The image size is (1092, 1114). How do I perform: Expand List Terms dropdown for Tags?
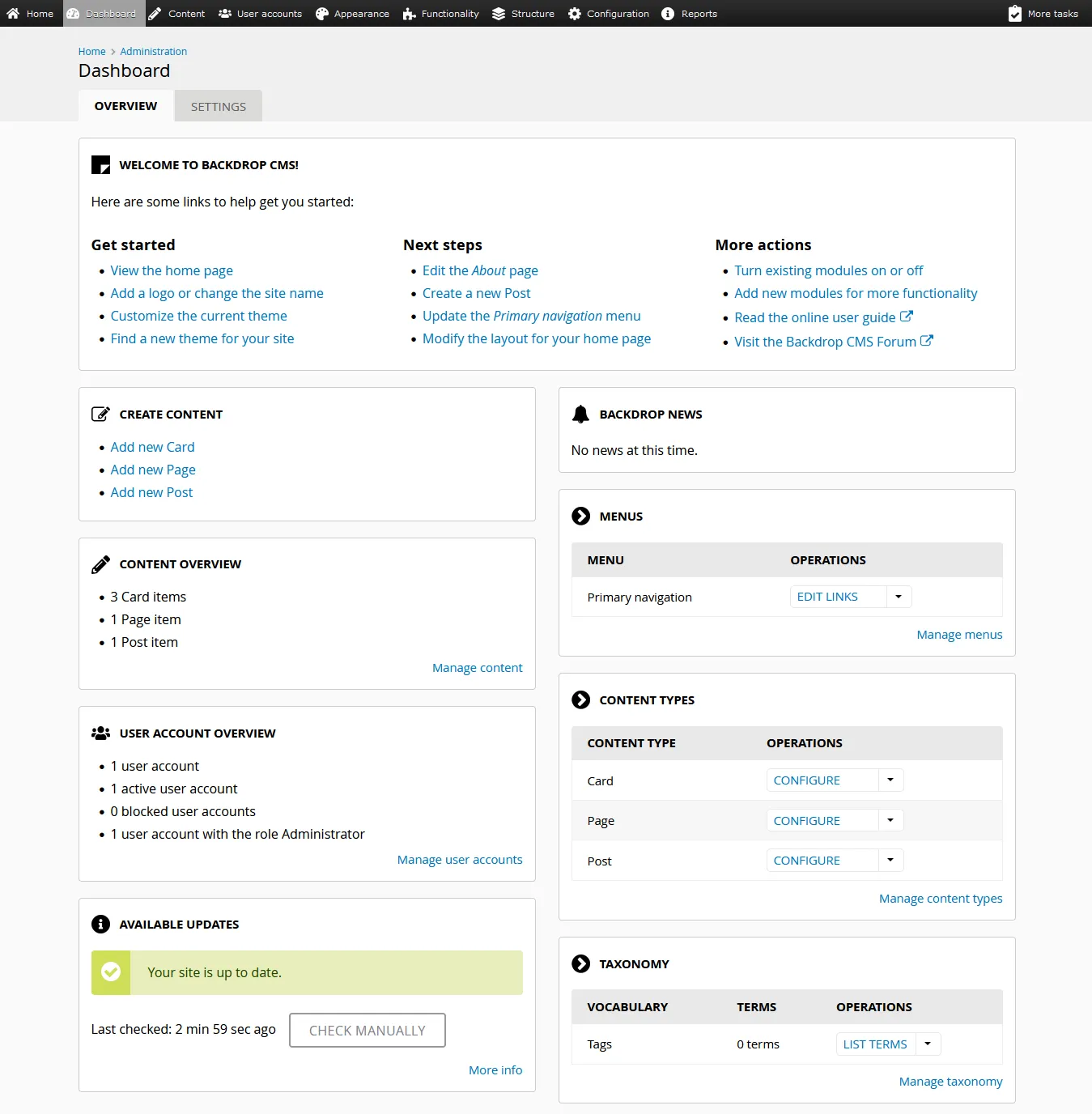click(928, 1044)
